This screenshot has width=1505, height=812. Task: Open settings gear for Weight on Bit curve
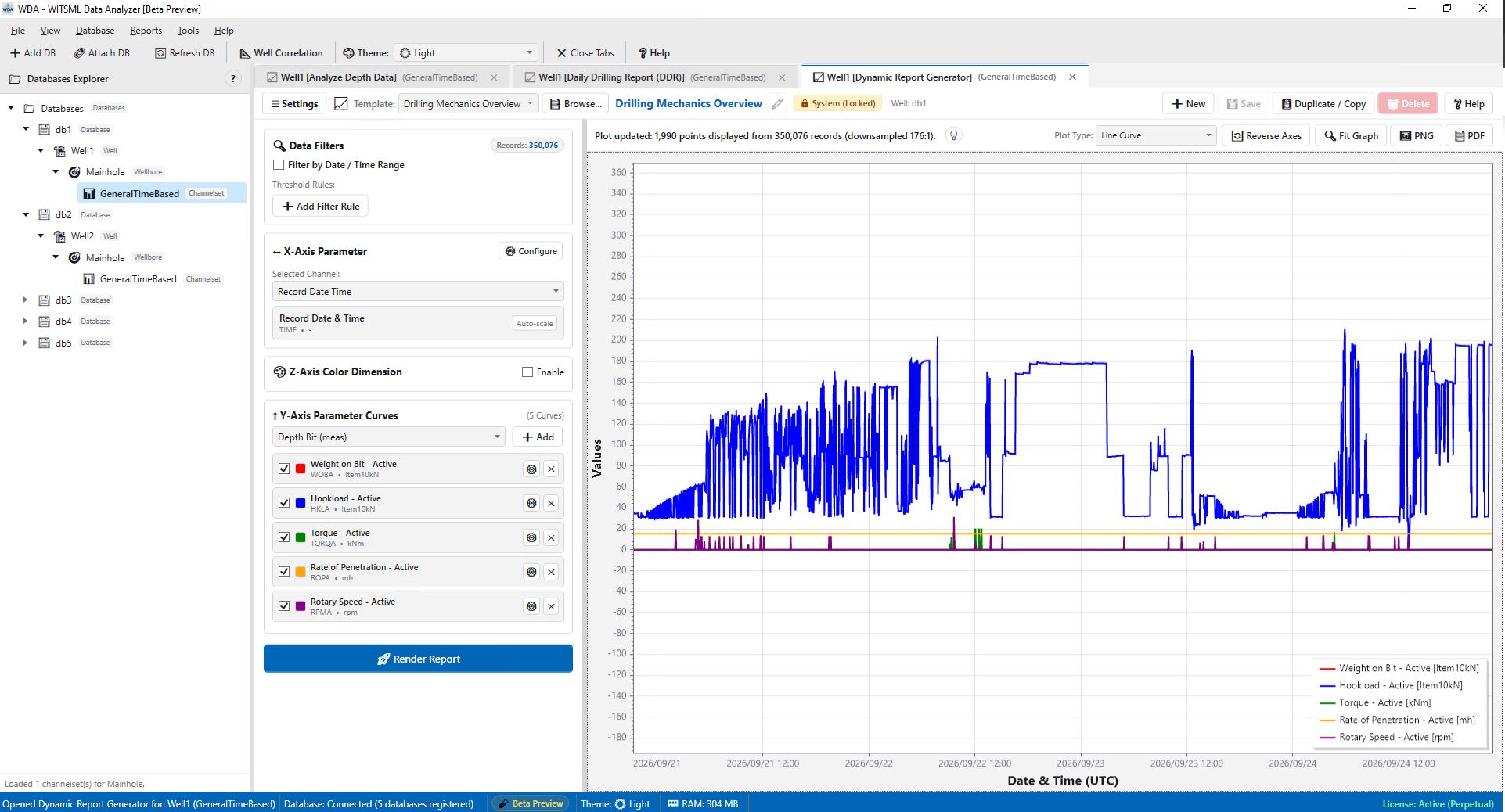[x=531, y=469]
